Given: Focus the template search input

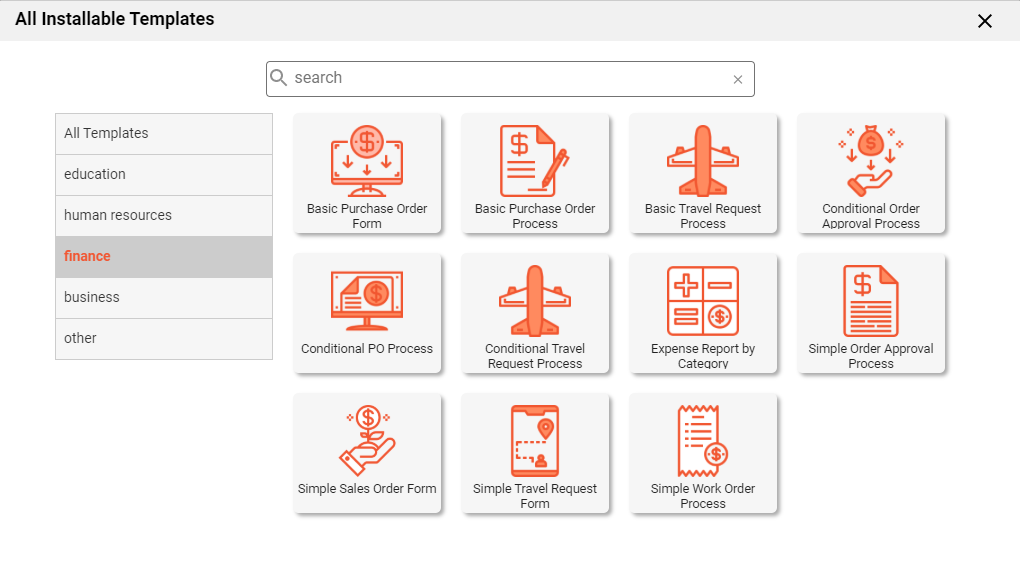Looking at the screenshot, I should [510, 79].
